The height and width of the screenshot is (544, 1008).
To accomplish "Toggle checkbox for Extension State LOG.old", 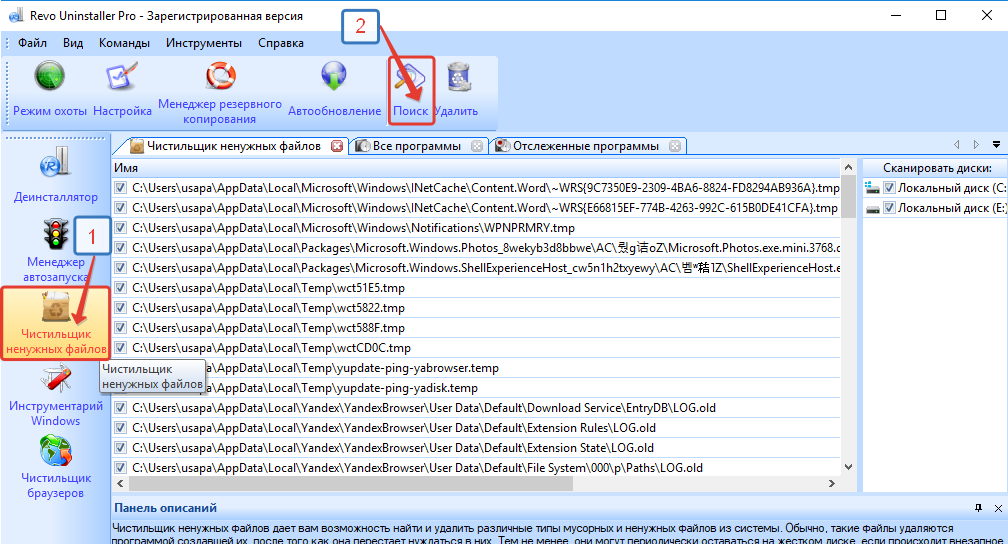I will coord(120,448).
